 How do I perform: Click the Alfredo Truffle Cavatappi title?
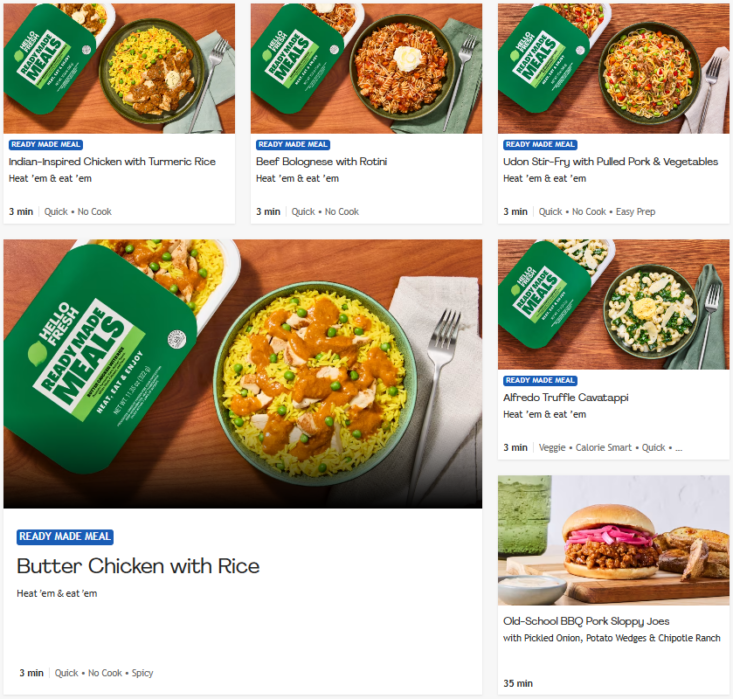pos(565,397)
